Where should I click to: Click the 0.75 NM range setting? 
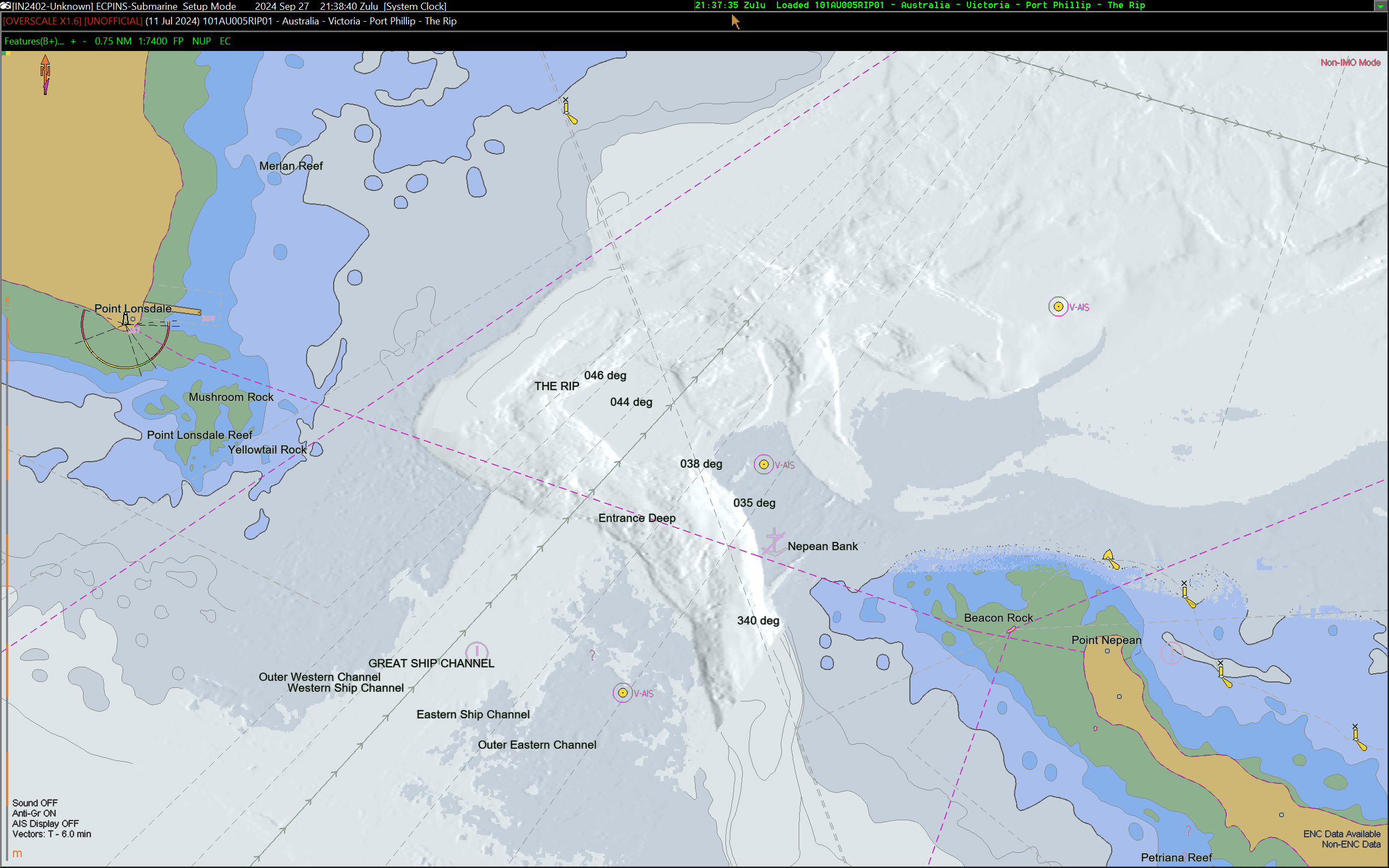pos(112,41)
